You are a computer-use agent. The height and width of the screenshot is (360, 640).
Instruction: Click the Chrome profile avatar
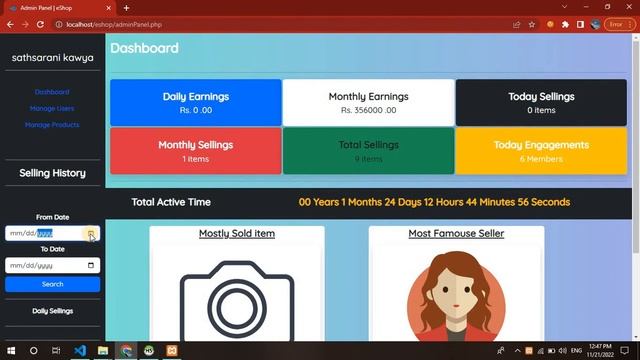596,24
